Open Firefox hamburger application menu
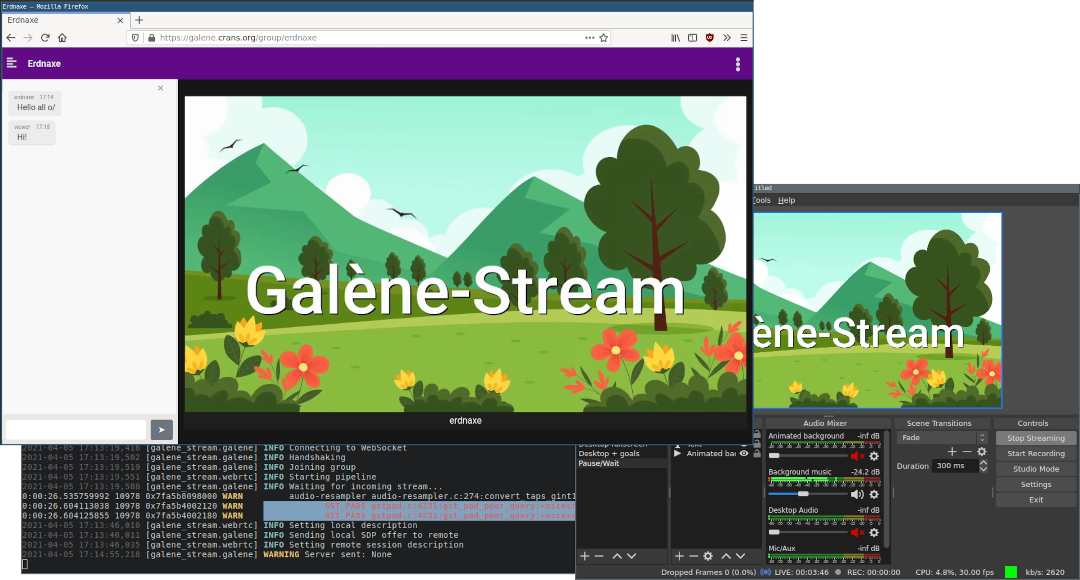Image resolution: width=1080 pixels, height=580 pixels. pyautogui.click(x=744, y=38)
